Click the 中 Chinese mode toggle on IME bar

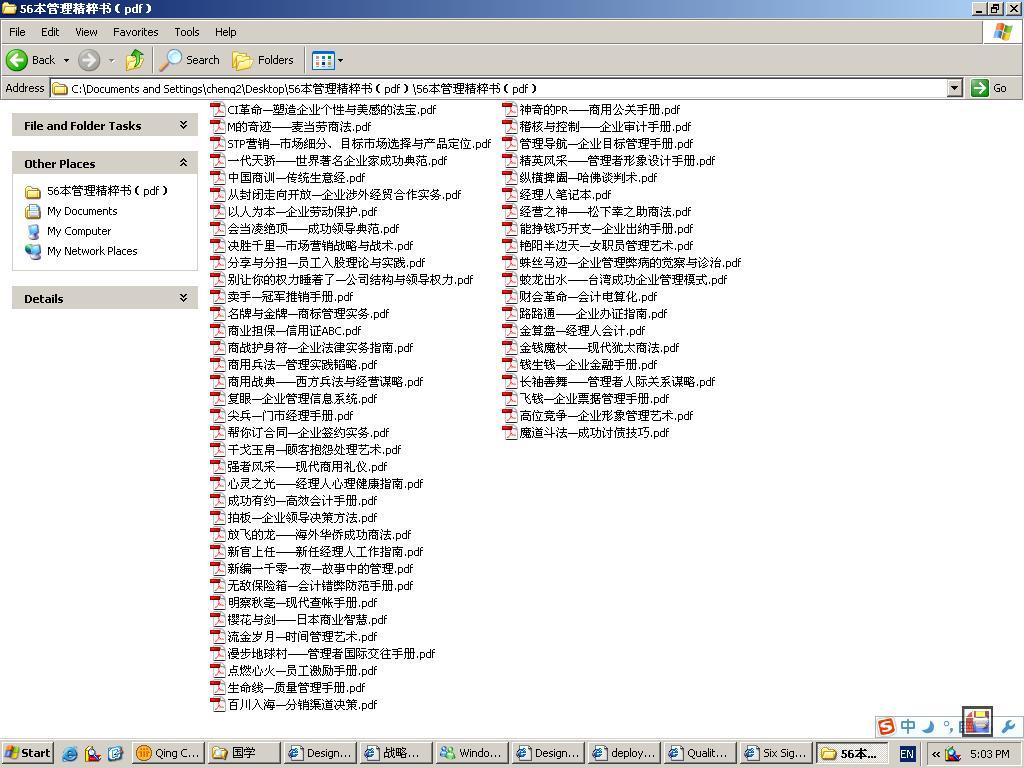tap(908, 726)
